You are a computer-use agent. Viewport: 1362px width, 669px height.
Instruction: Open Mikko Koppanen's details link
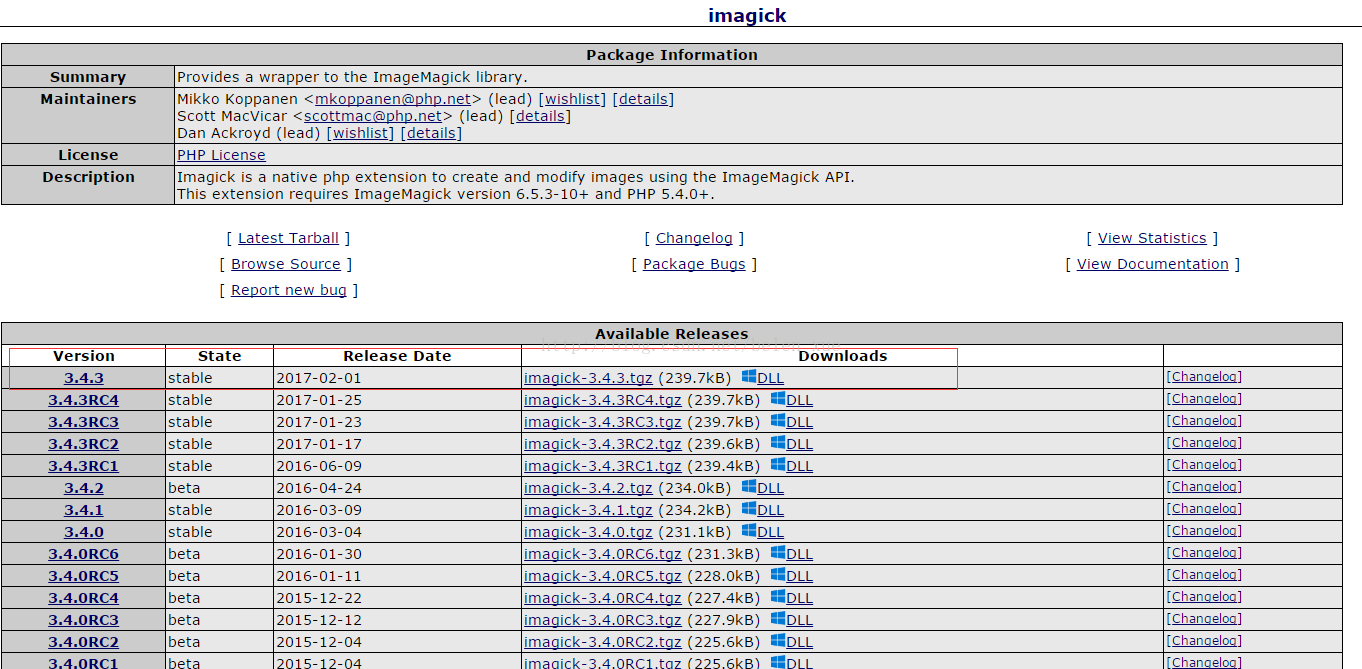[x=643, y=99]
